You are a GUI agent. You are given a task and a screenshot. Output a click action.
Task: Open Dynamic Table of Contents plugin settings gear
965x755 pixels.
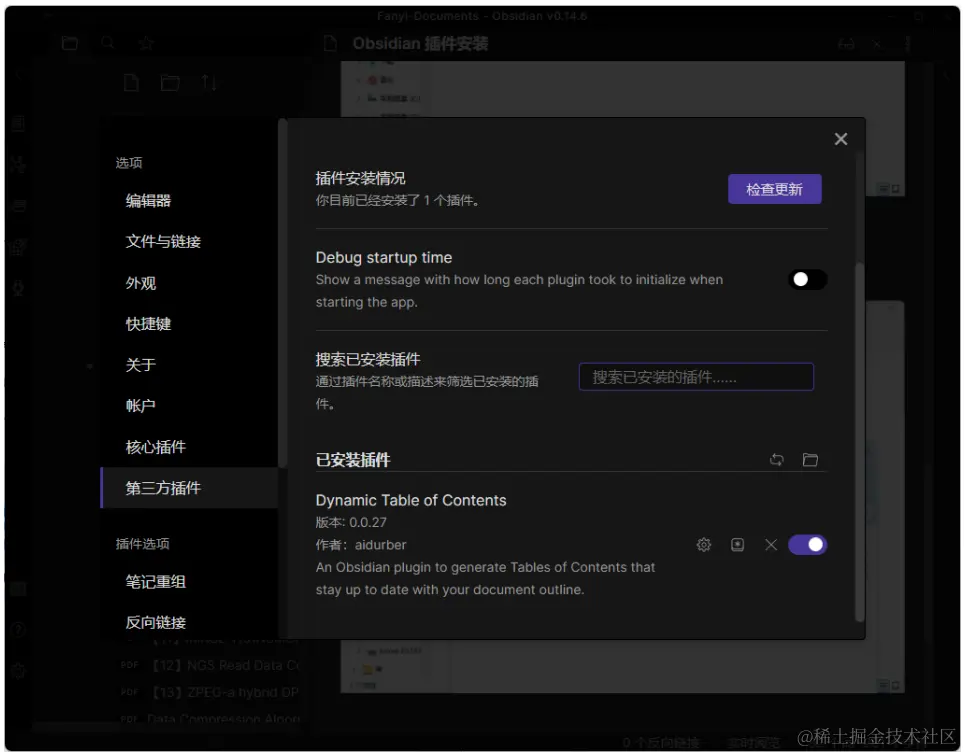(704, 545)
